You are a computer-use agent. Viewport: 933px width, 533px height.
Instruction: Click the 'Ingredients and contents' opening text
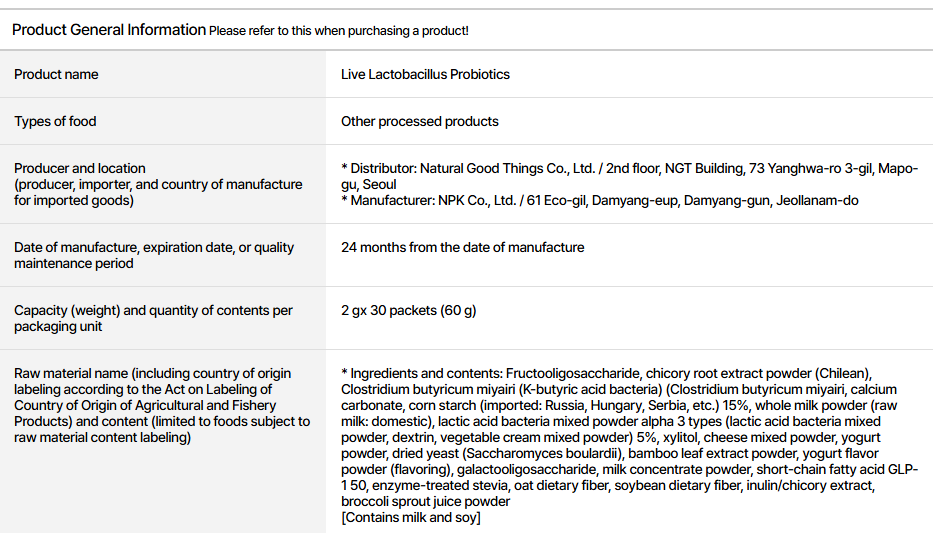pos(422,374)
